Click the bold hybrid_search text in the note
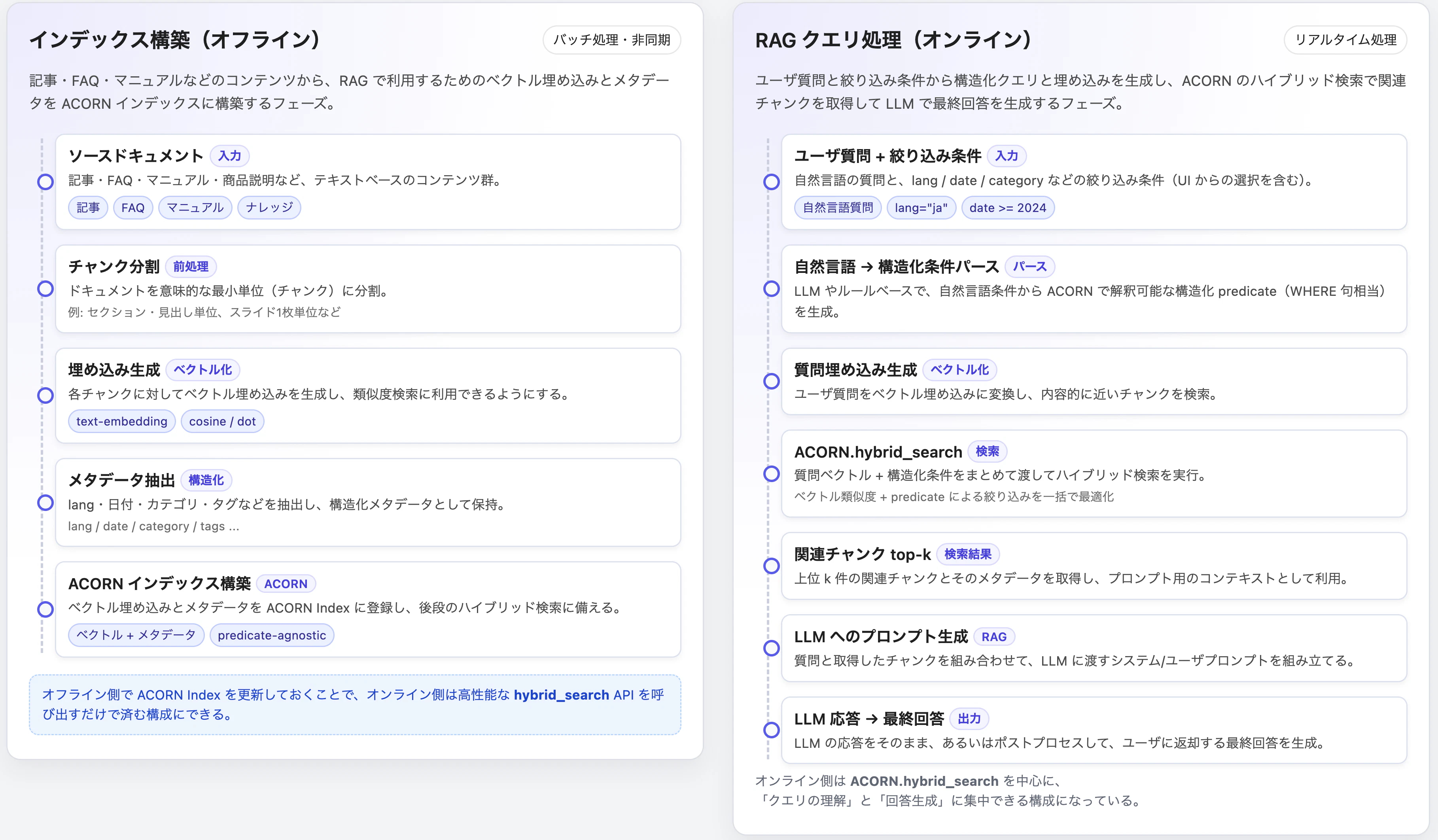Viewport: 1438px width, 840px height. 562,695
